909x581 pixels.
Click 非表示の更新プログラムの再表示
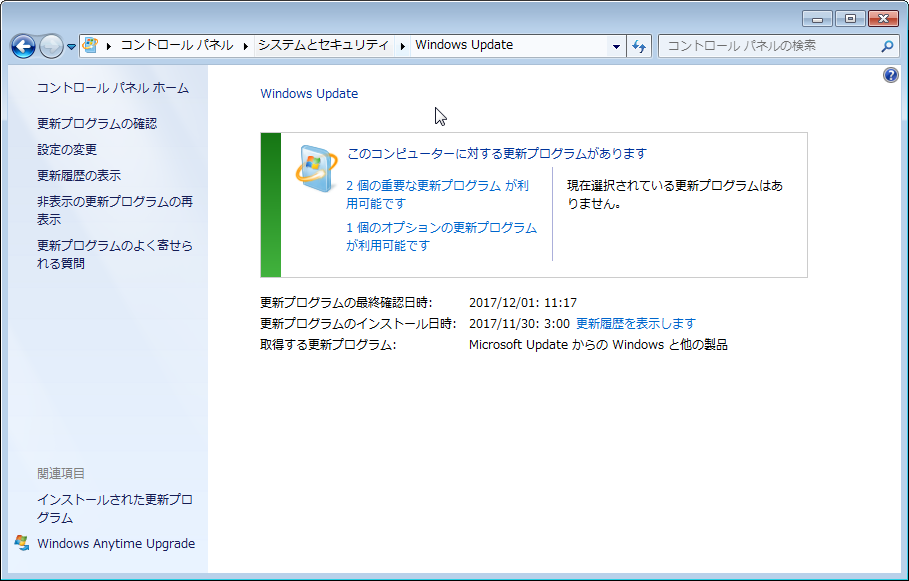115,210
